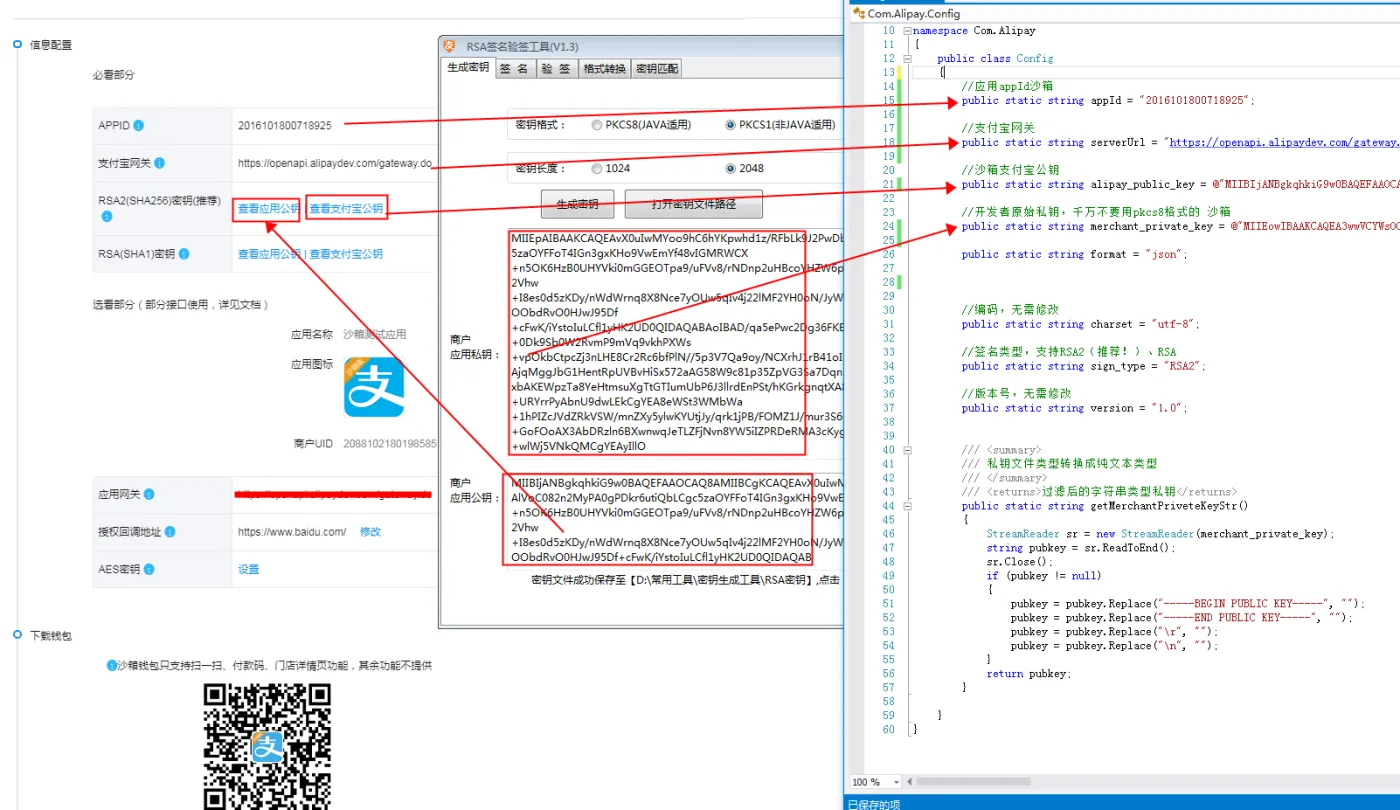This screenshot has height=810, width=1400.
Task: Click the merchant_private_key code line
Action: (1180, 227)
